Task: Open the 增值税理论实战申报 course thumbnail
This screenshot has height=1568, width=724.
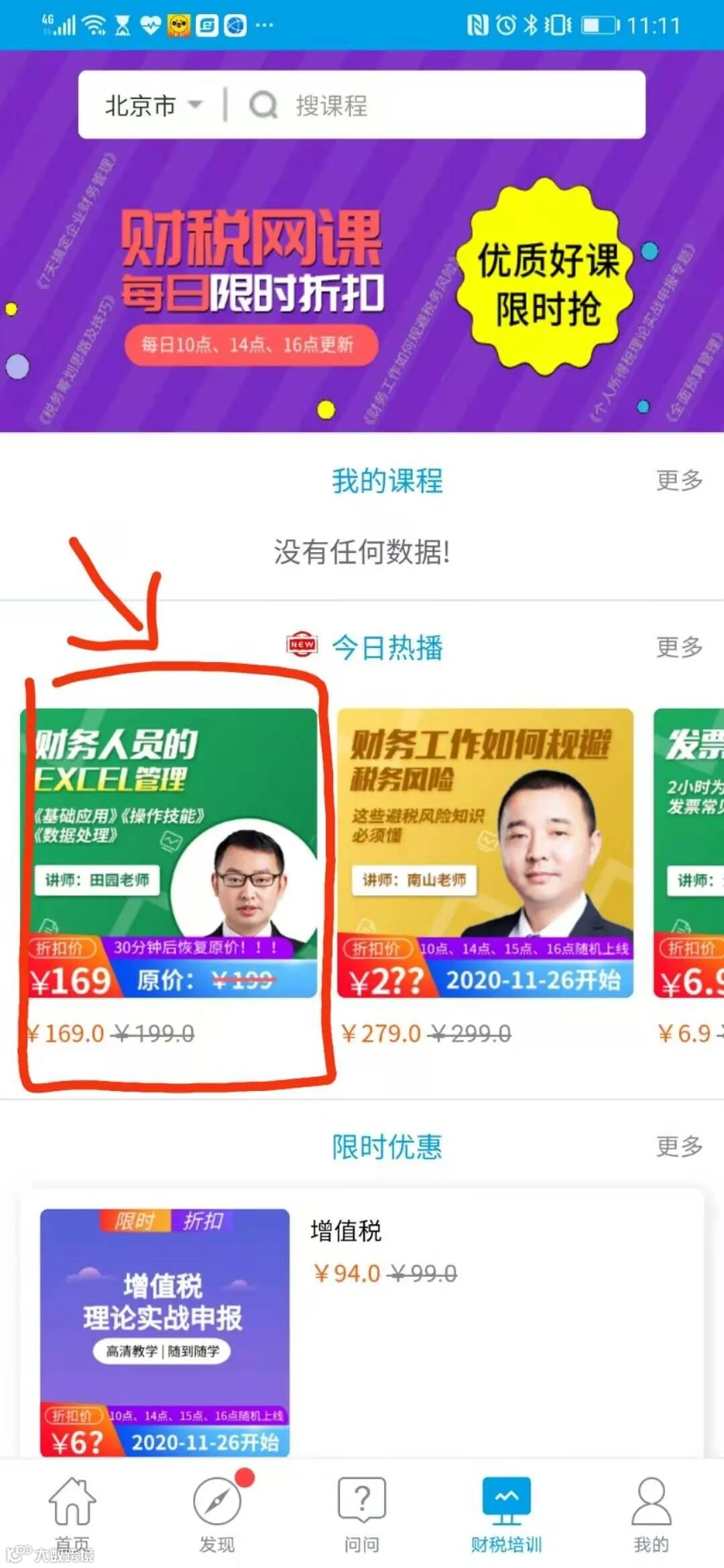Action: [165, 1332]
